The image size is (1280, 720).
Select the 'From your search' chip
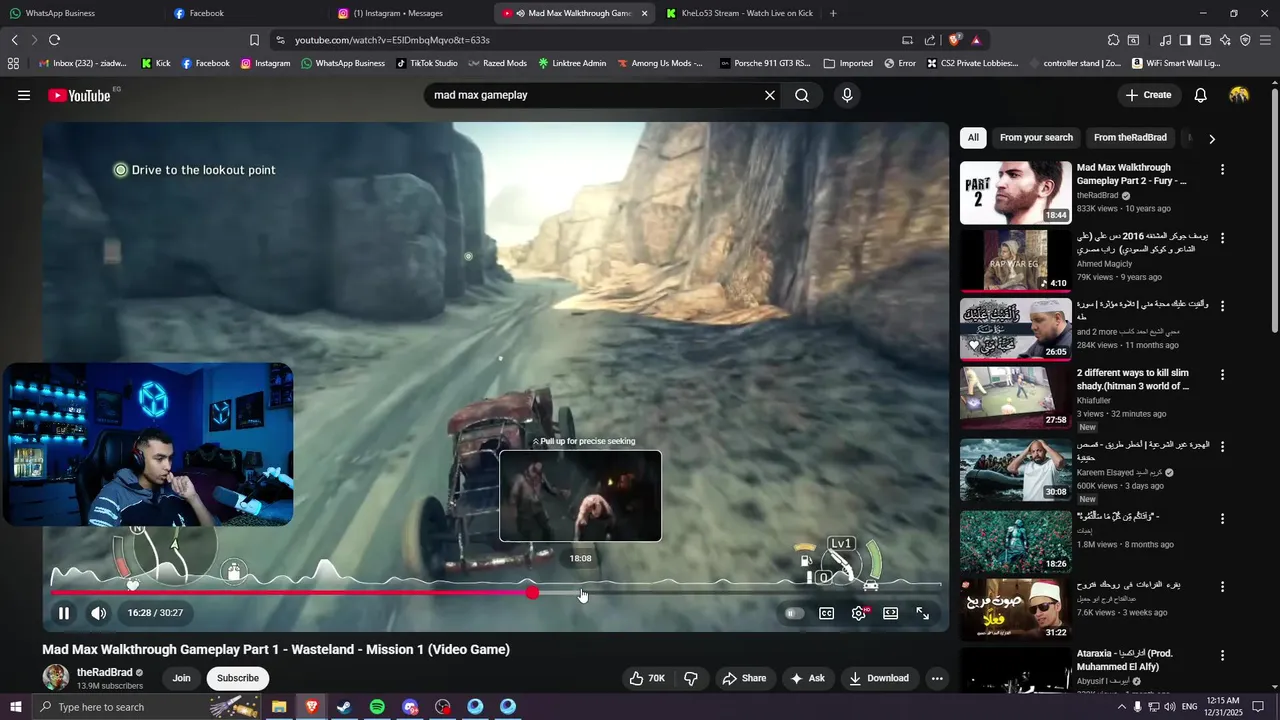pos(1036,138)
